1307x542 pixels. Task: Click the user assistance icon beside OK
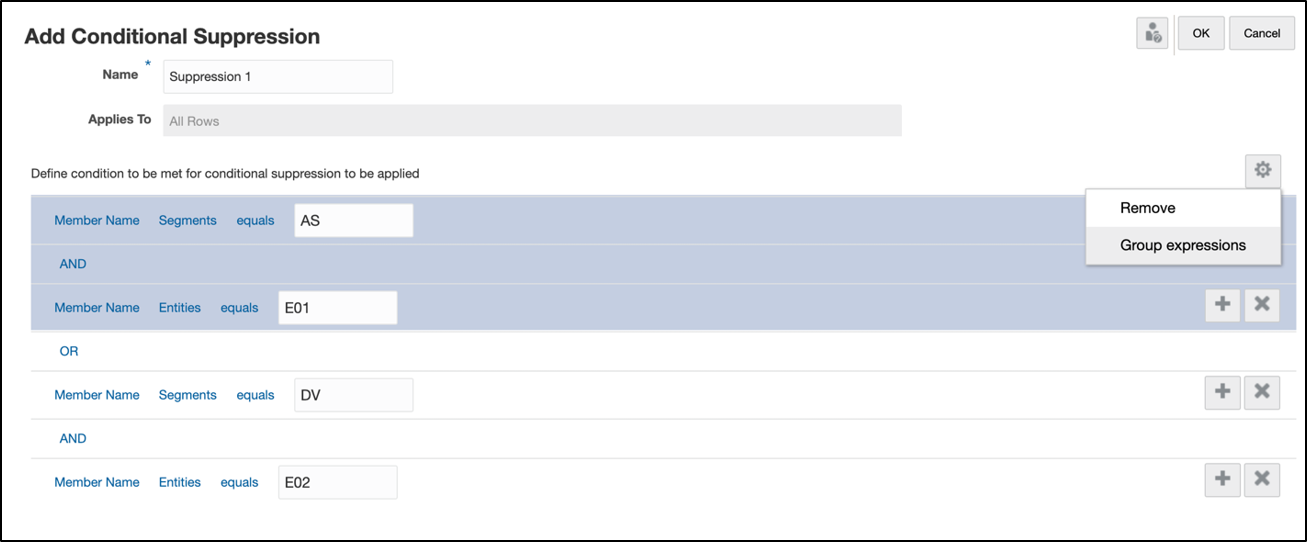[x=1153, y=33]
